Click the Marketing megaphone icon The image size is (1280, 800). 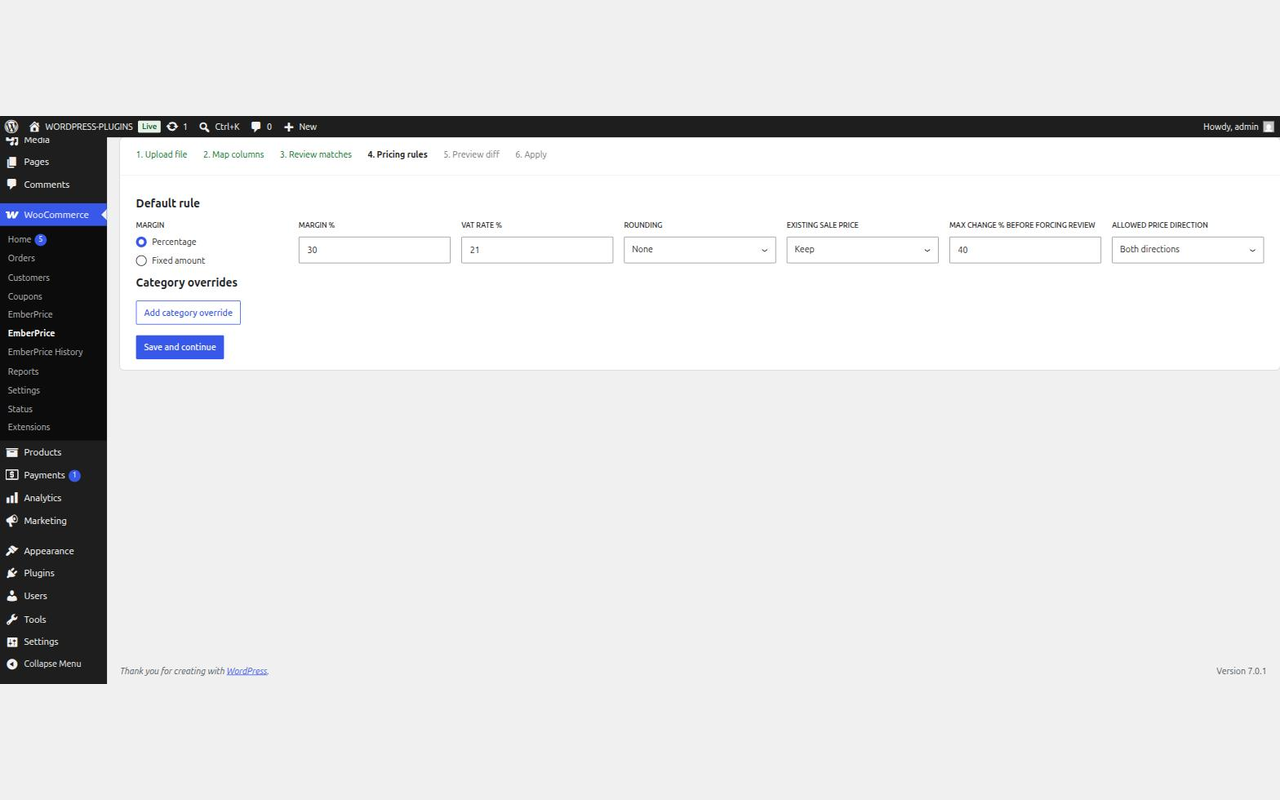coord(12,521)
